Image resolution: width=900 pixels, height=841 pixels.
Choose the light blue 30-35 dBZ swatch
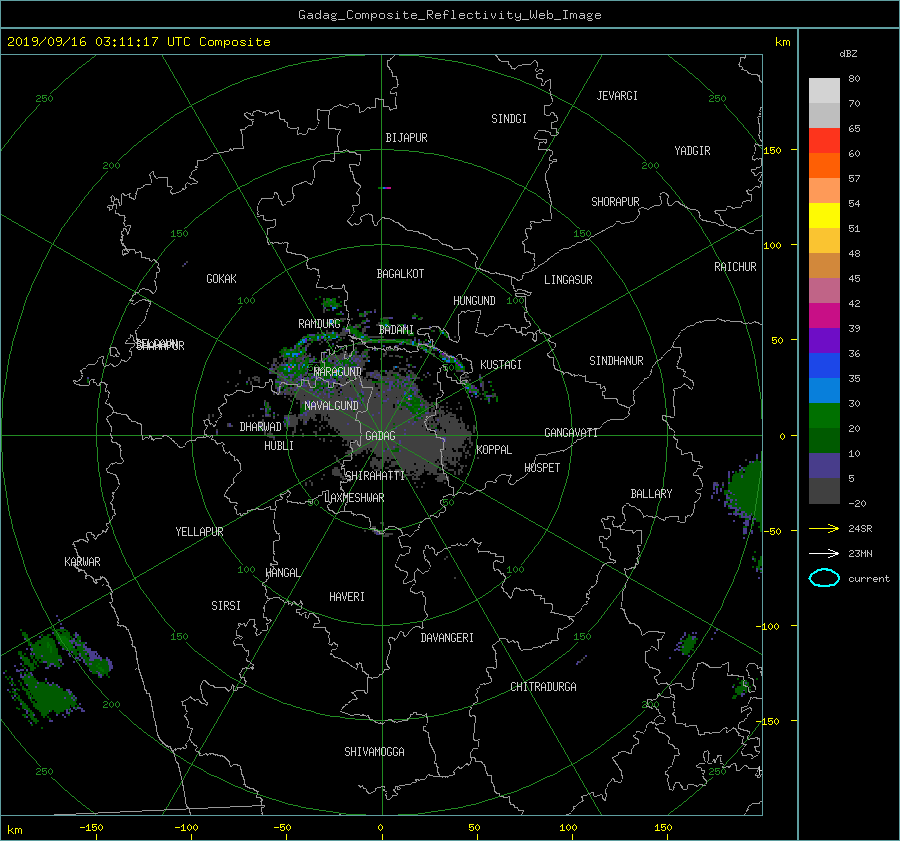(824, 391)
